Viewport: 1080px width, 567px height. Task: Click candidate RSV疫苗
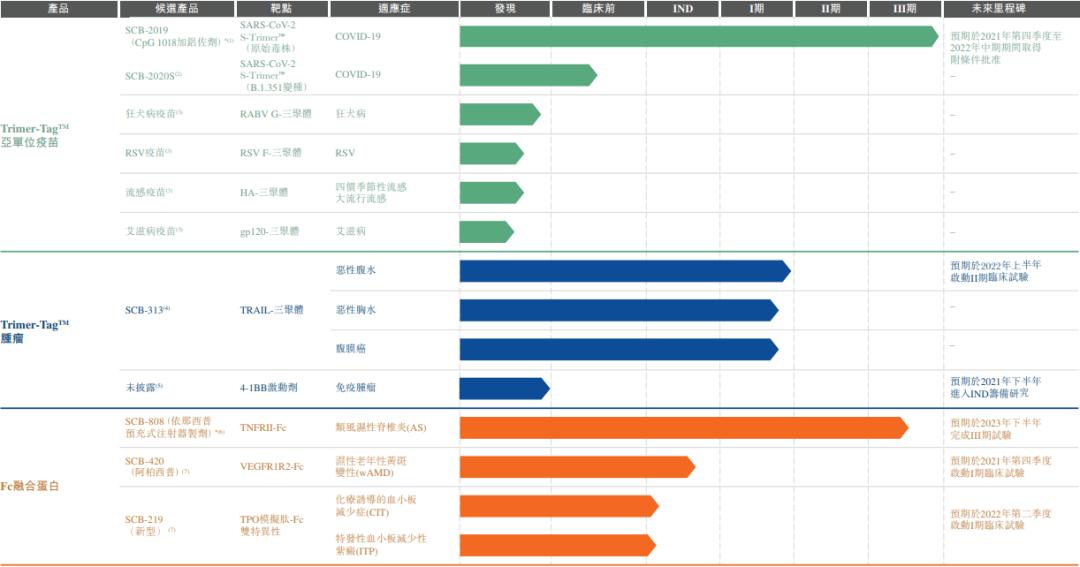(x=148, y=153)
